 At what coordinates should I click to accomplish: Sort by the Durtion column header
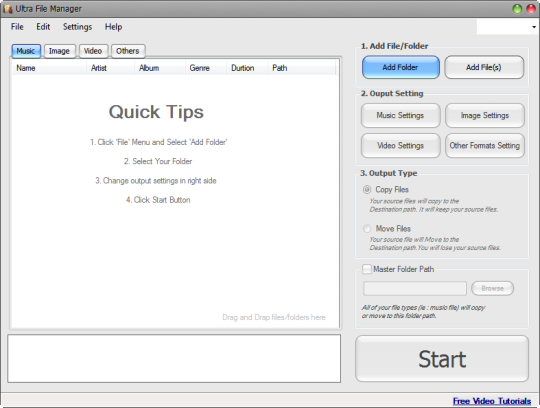pyautogui.click(x=247, y=68)
